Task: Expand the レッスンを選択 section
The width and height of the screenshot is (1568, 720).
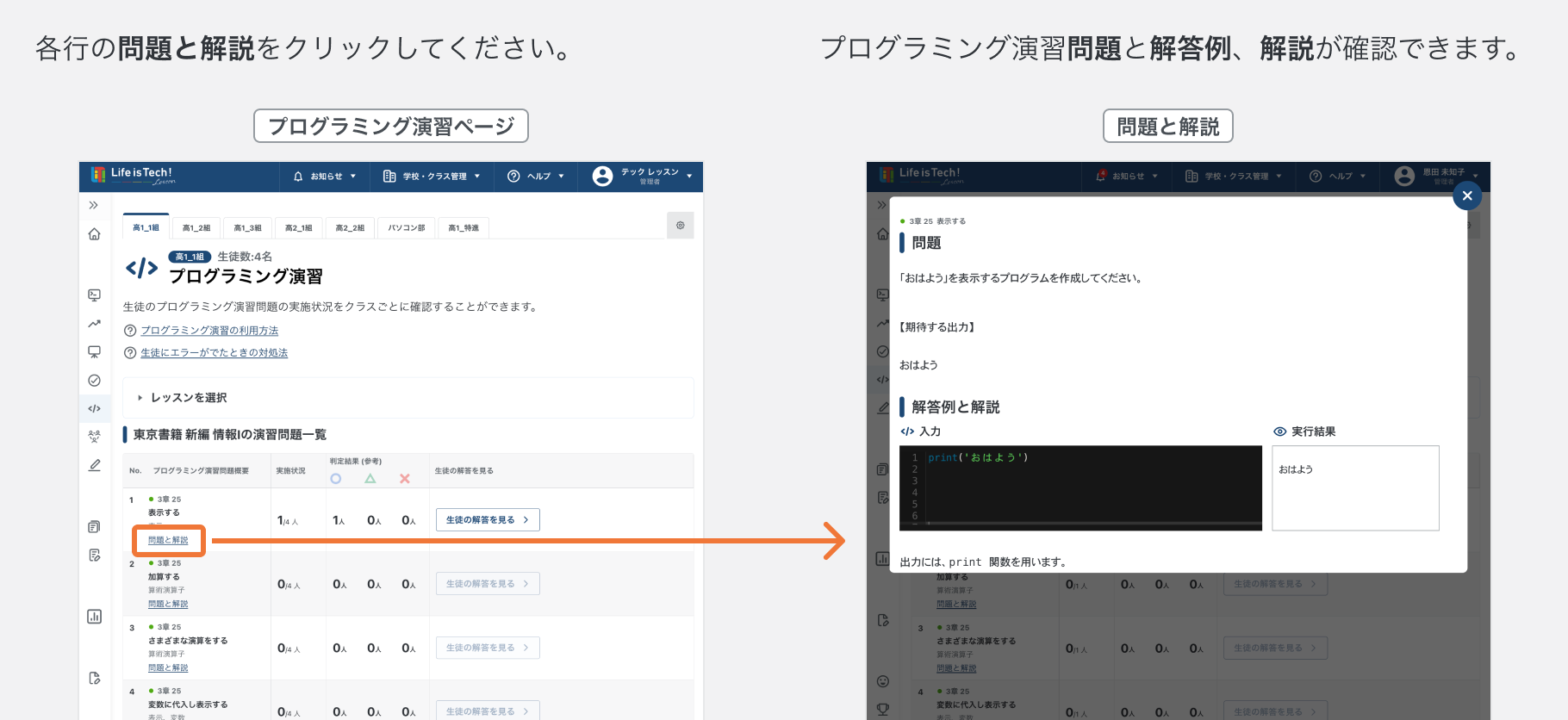Action: (408, 398)
